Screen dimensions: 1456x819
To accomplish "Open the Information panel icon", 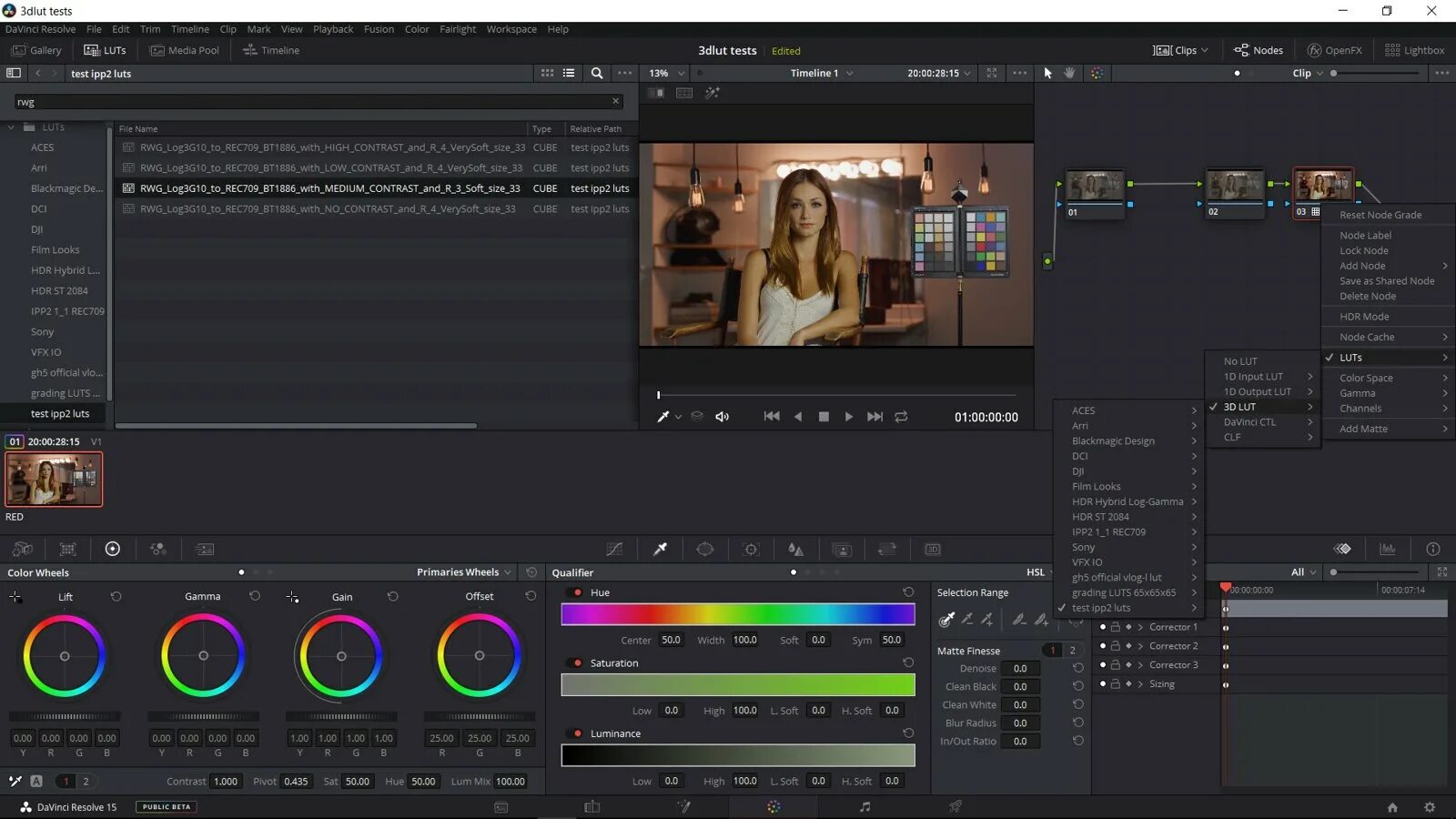I will [x=1433, y=549].
